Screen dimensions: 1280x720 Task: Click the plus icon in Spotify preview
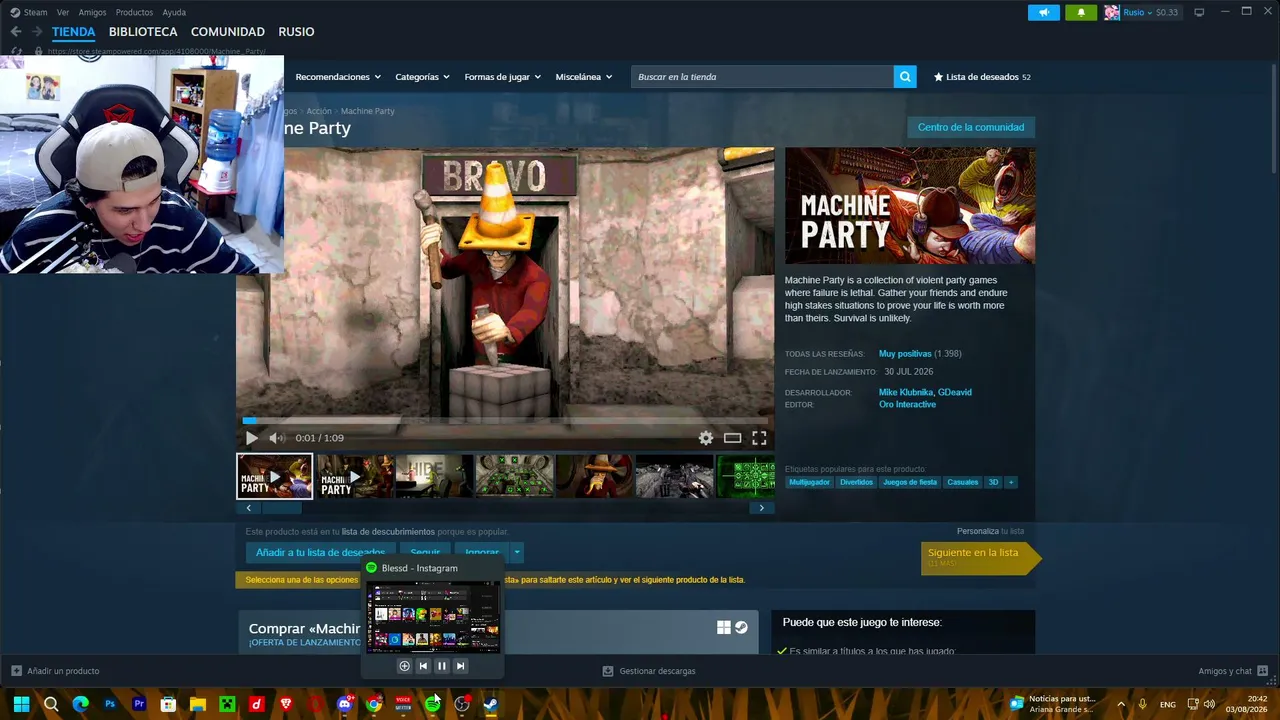[404, 666]
